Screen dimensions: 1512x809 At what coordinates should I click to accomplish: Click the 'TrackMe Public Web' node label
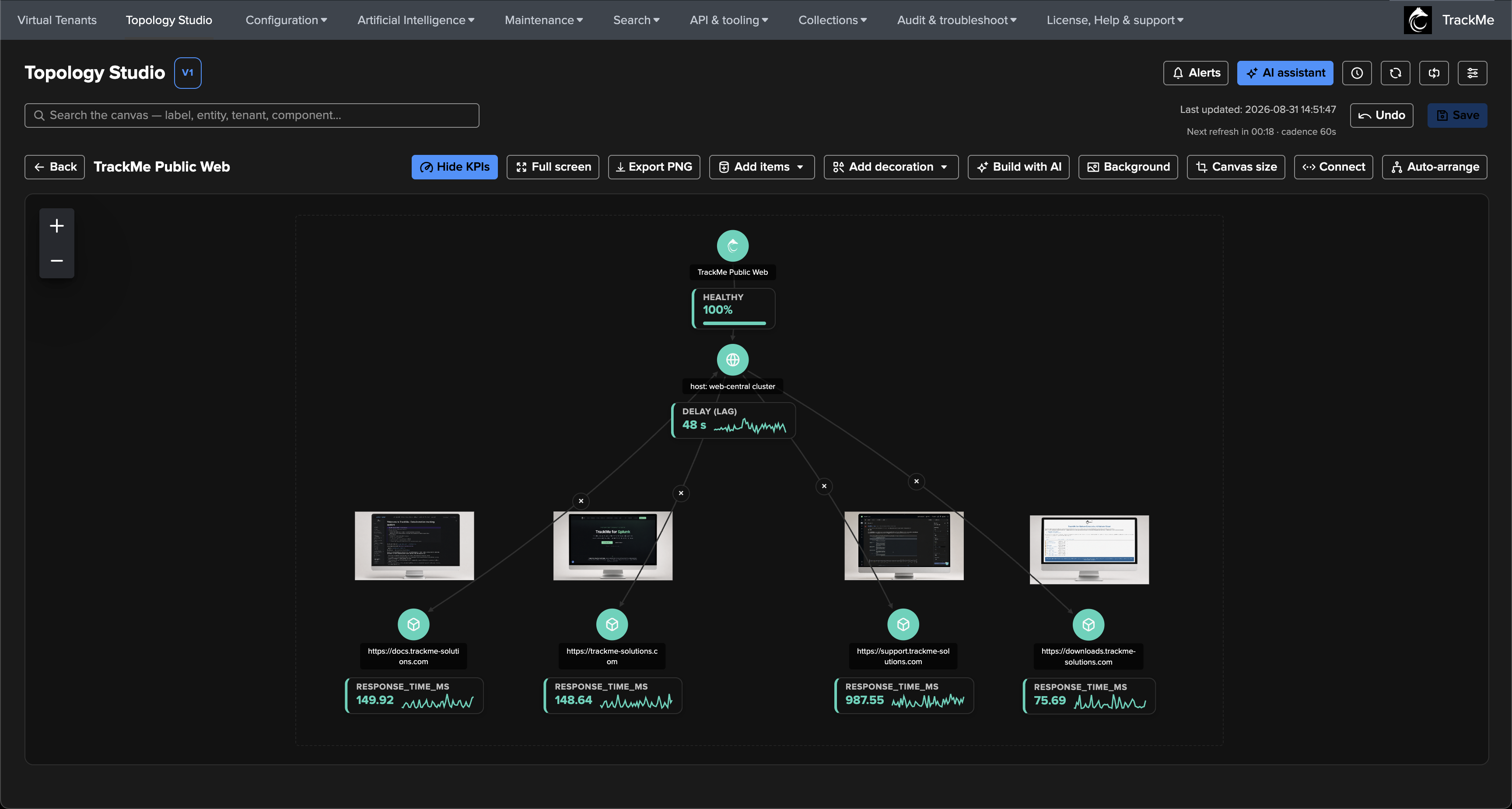[732, 273]
